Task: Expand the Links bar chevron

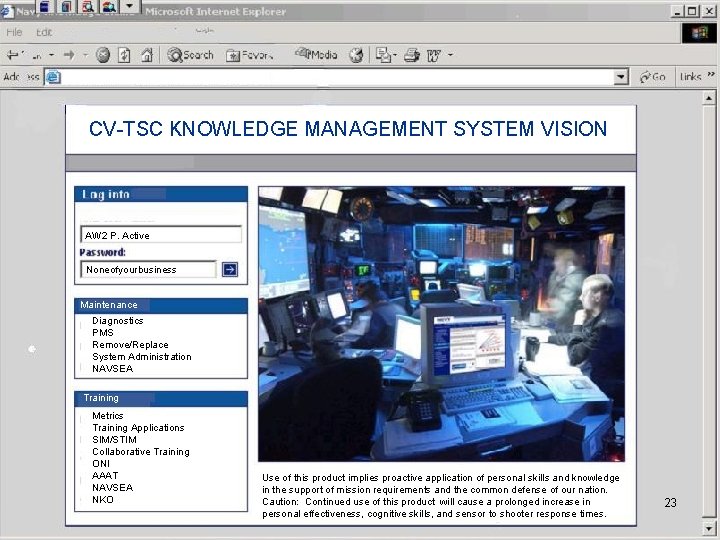Action: pyautogui.click(x=711, y=74)
